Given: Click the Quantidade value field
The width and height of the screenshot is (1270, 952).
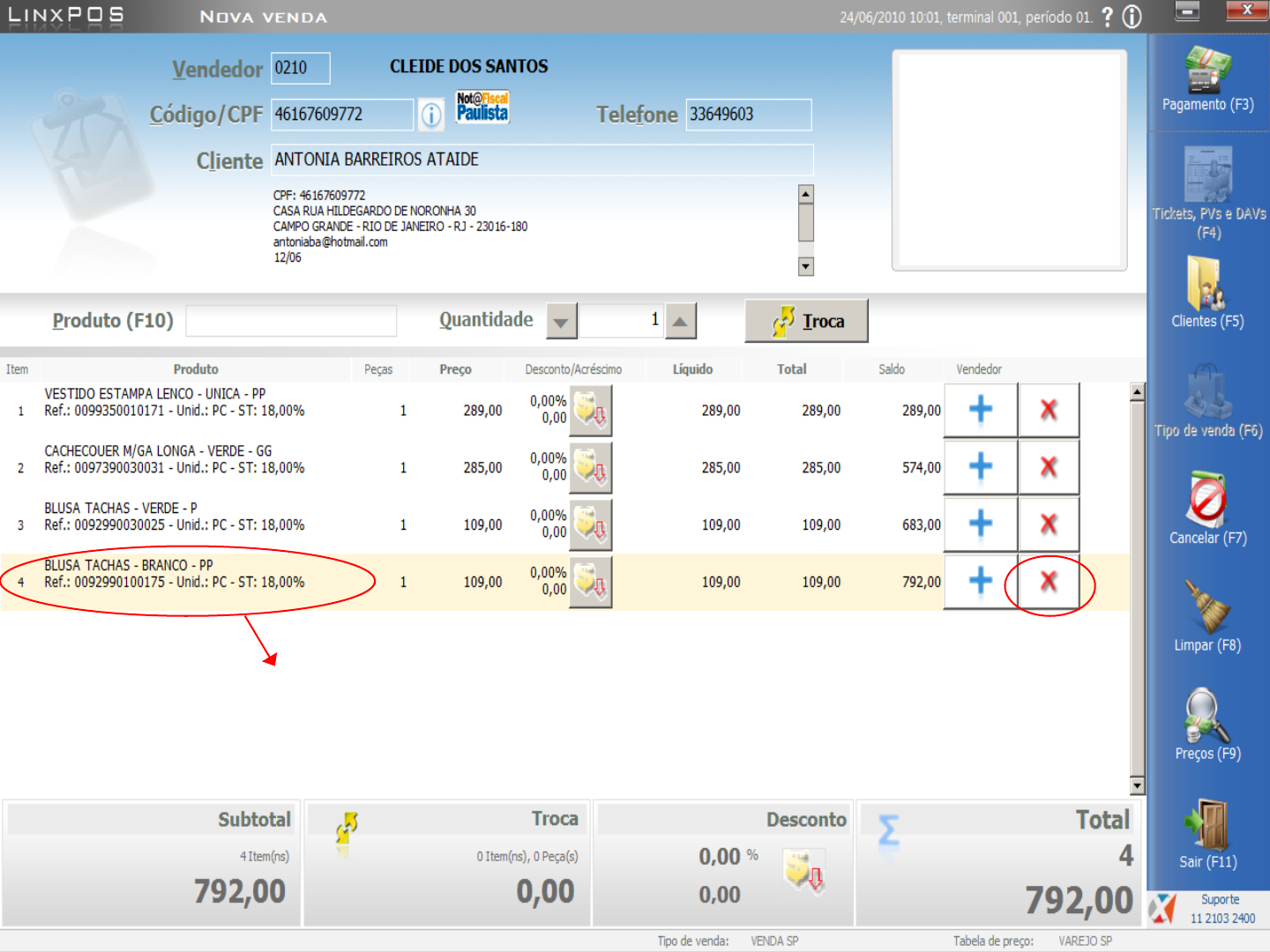Looking at the screenshot, I should [621, 321].
